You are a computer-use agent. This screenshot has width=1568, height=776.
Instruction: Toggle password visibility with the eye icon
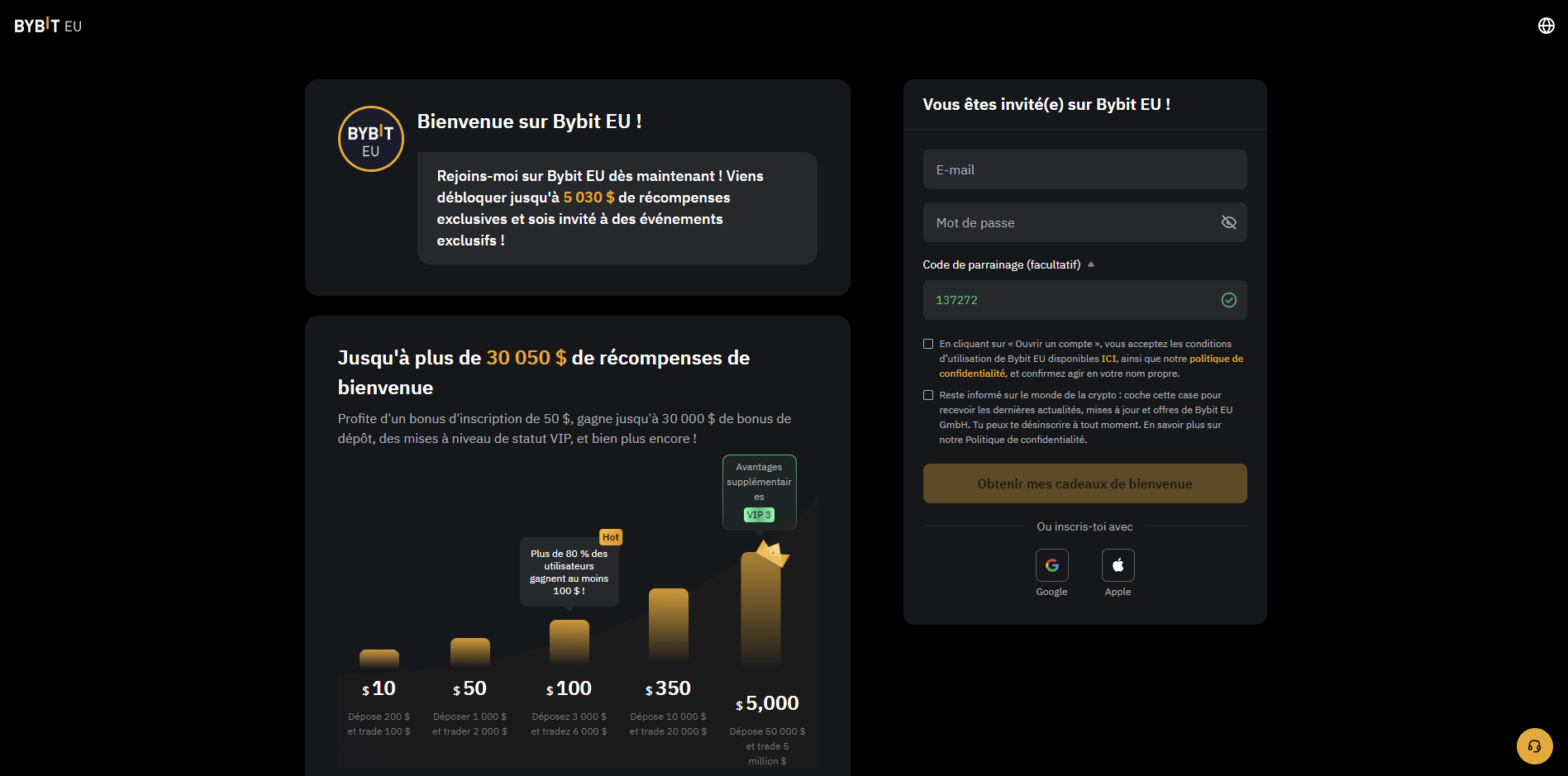pyautogui.click(x=1229, y=222)
